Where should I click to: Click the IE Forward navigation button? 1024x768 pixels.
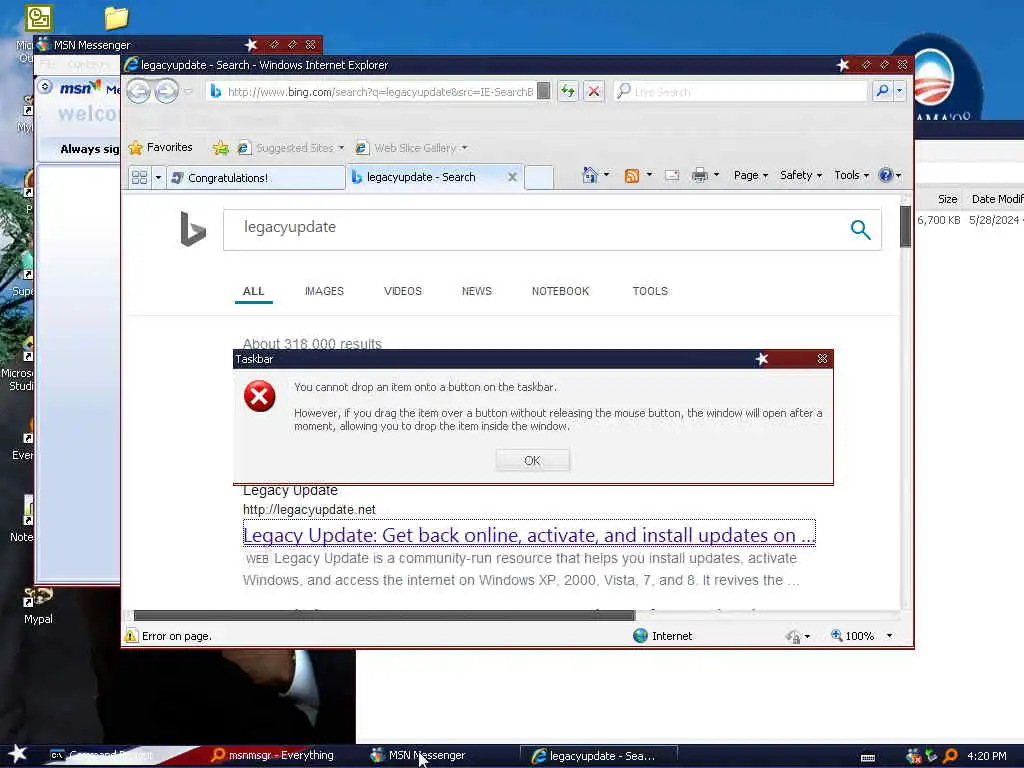(167, 91)
